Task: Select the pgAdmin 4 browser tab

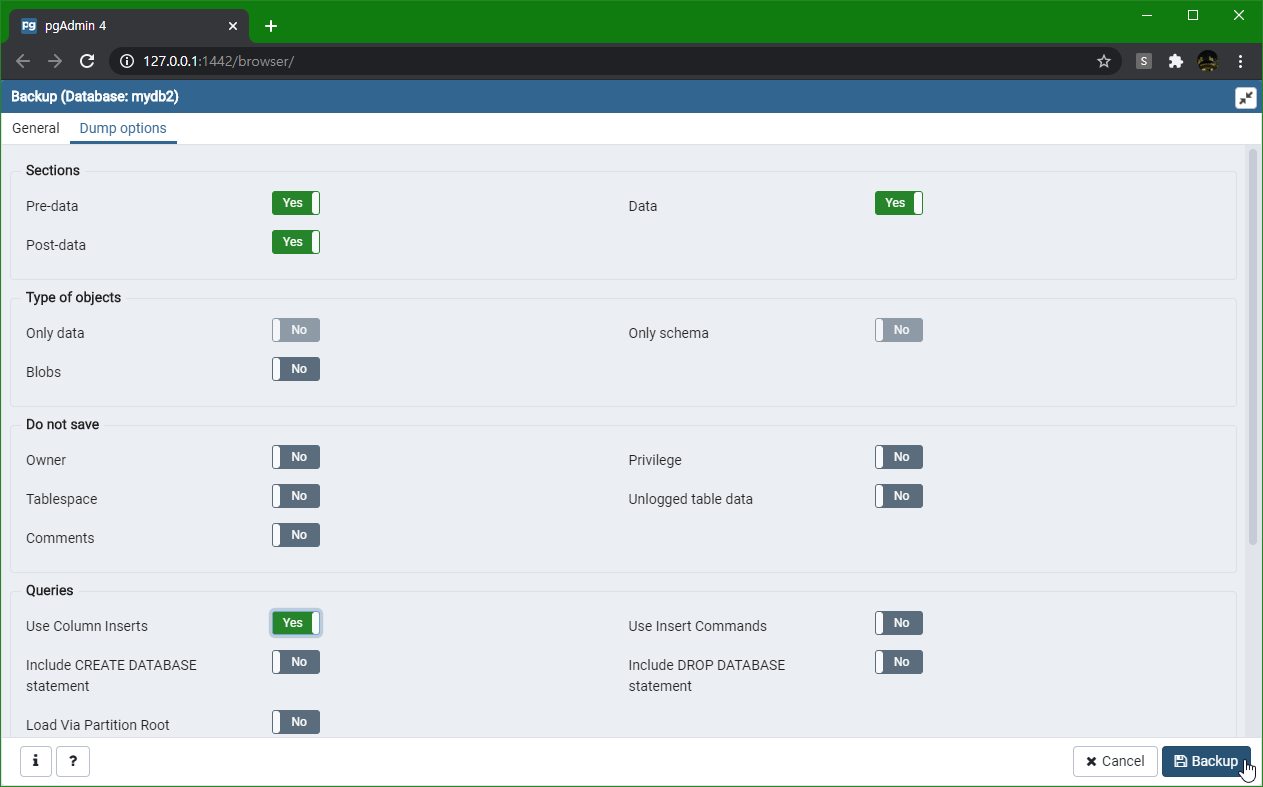Action: tap(130, 26)
